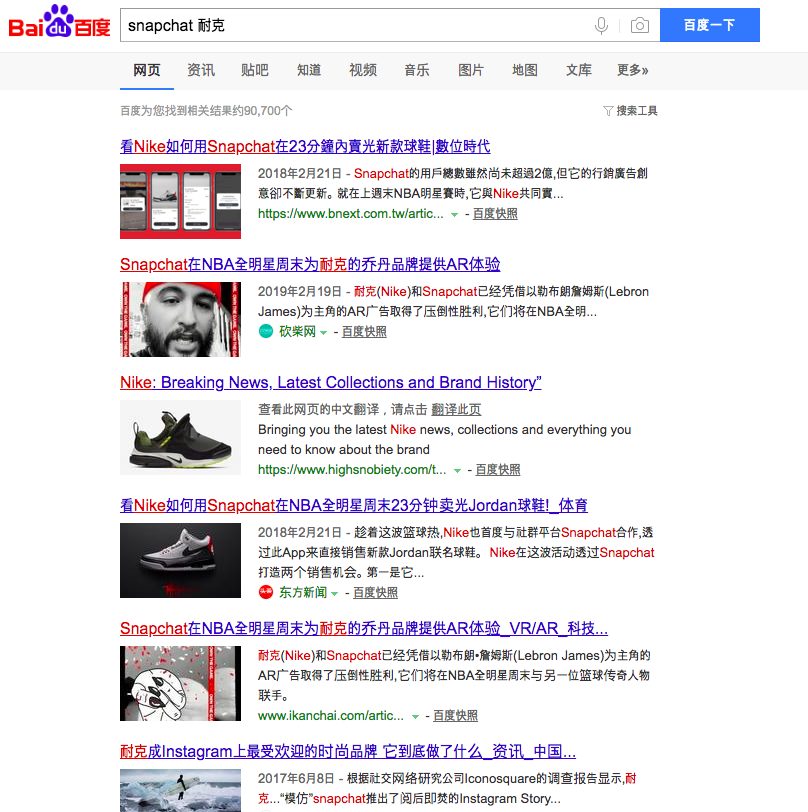The height and width of the screenshot is (812, 808).
Task: Open the bnext.com.tw URL link
Action: click(x=351, y=214)
